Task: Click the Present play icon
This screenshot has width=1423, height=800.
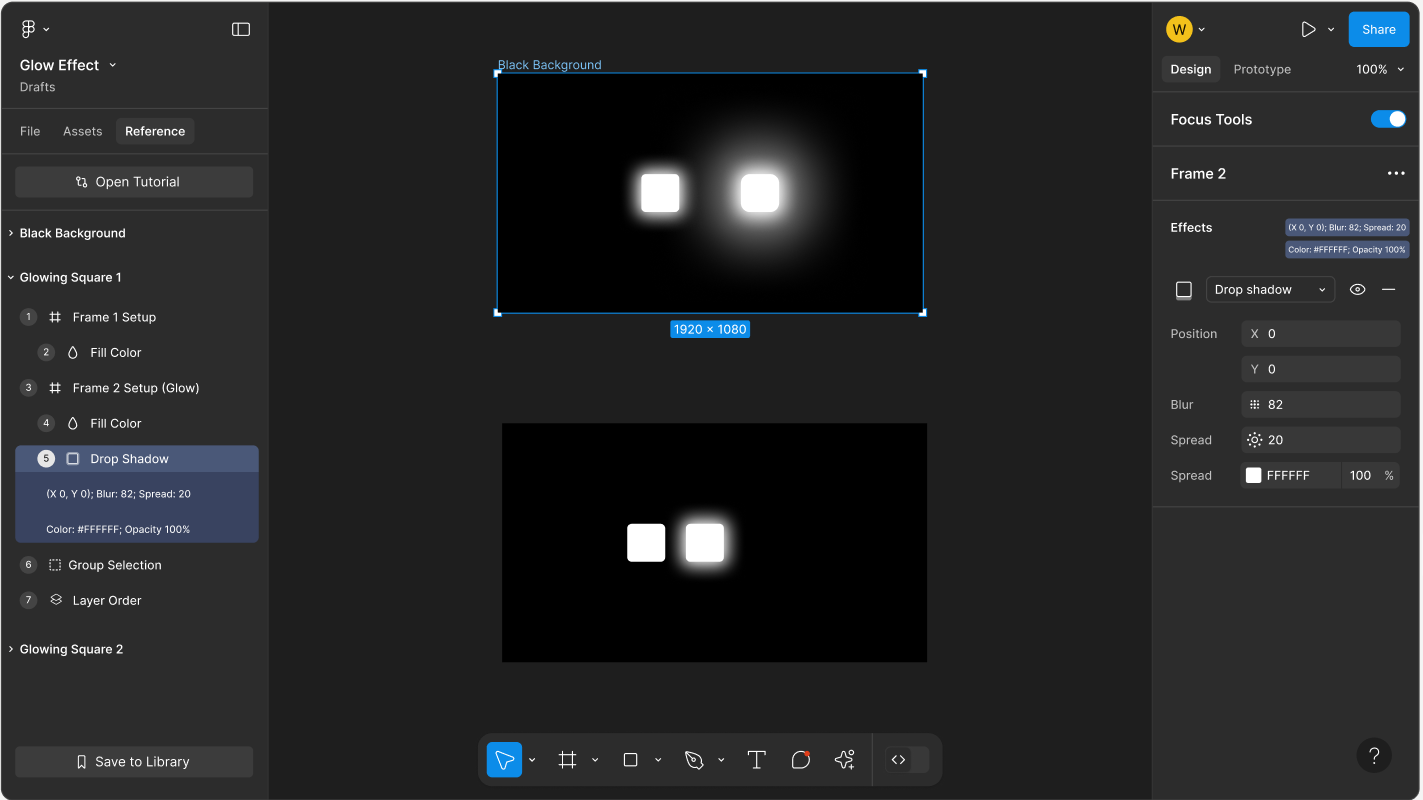Action: tap(1308, 29)
